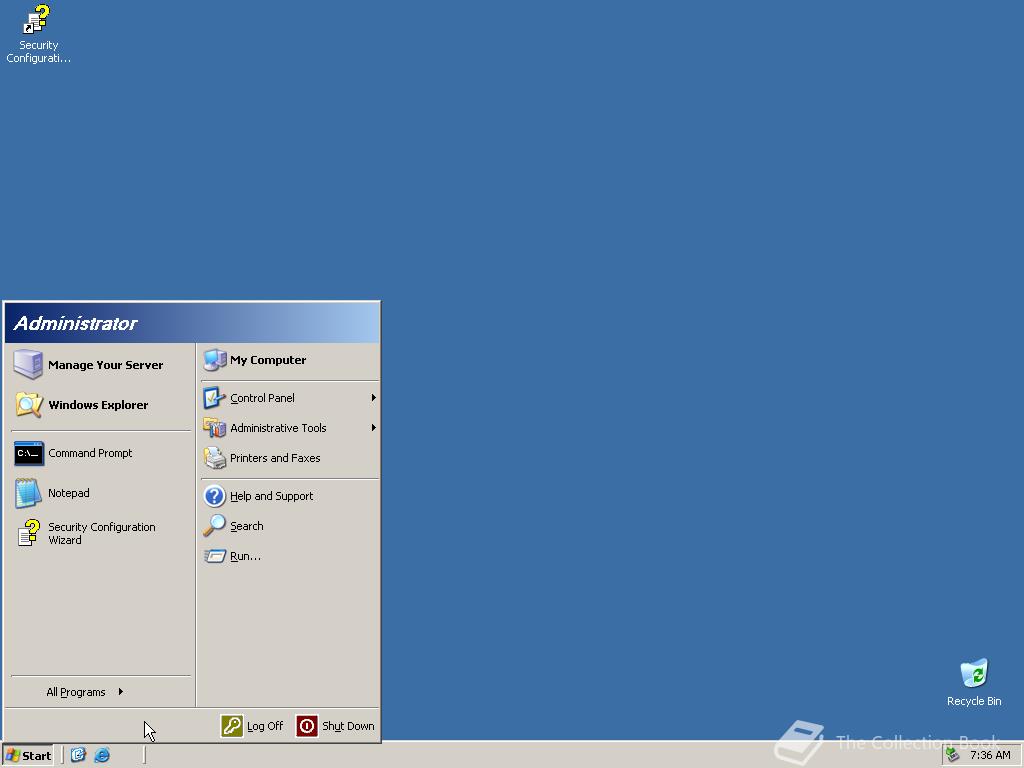Select the Windows Explorer text entry
The height and width of the screenshot is (768, 1024).
[x=98, y=405]
